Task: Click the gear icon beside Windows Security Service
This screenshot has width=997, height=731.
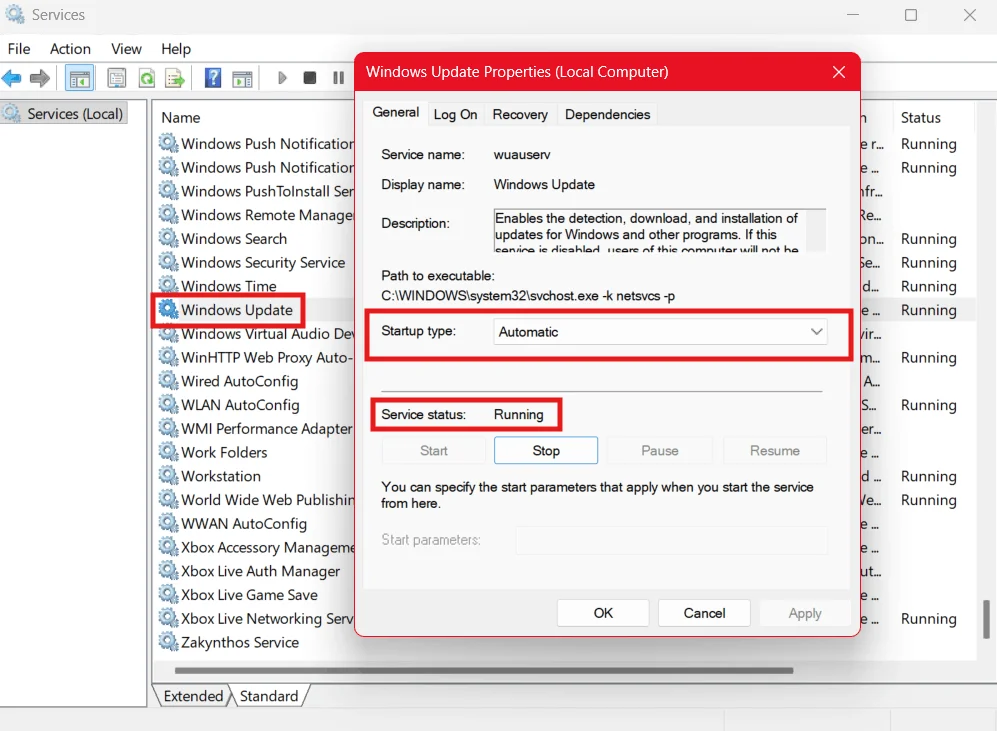Action: click(168, 261)
